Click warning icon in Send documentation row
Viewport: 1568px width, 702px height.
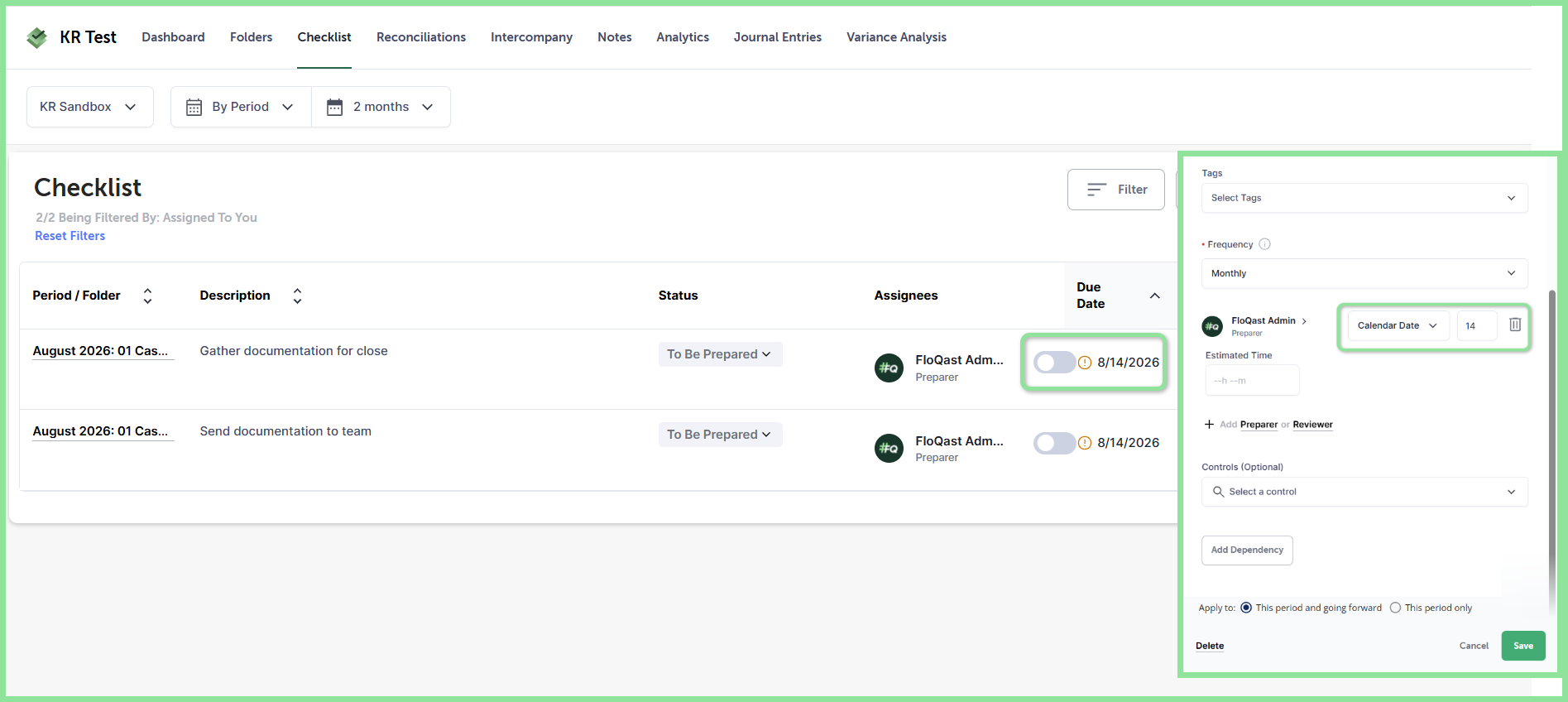(x=1085, y=443)
